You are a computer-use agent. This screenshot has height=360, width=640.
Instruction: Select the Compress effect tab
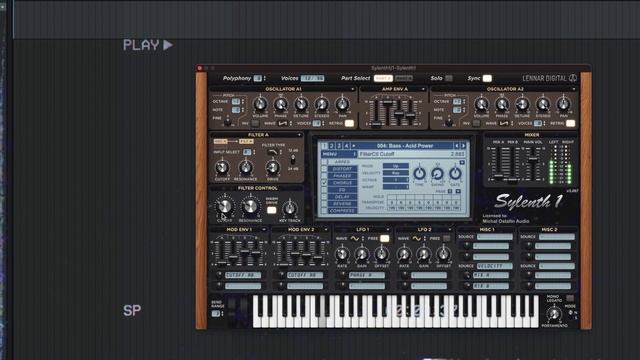tap(342, 211)
